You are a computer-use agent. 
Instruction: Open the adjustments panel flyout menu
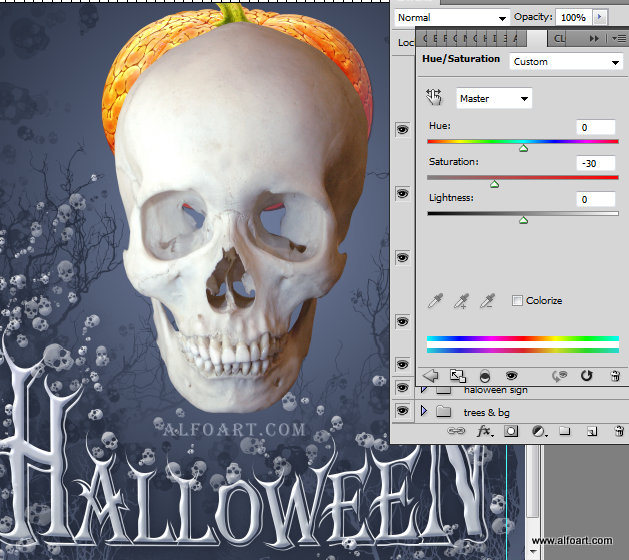coord(619,38)
